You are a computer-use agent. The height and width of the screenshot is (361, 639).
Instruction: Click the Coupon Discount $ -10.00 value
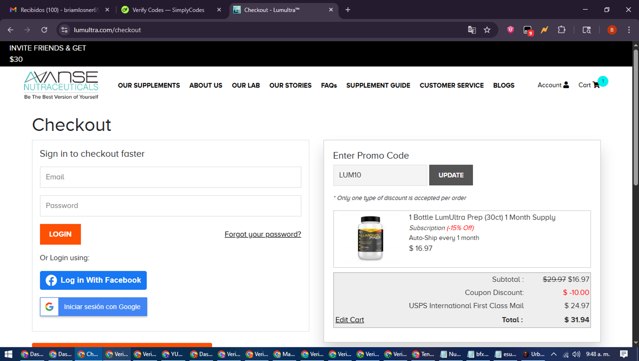click(x=576, y=293)
